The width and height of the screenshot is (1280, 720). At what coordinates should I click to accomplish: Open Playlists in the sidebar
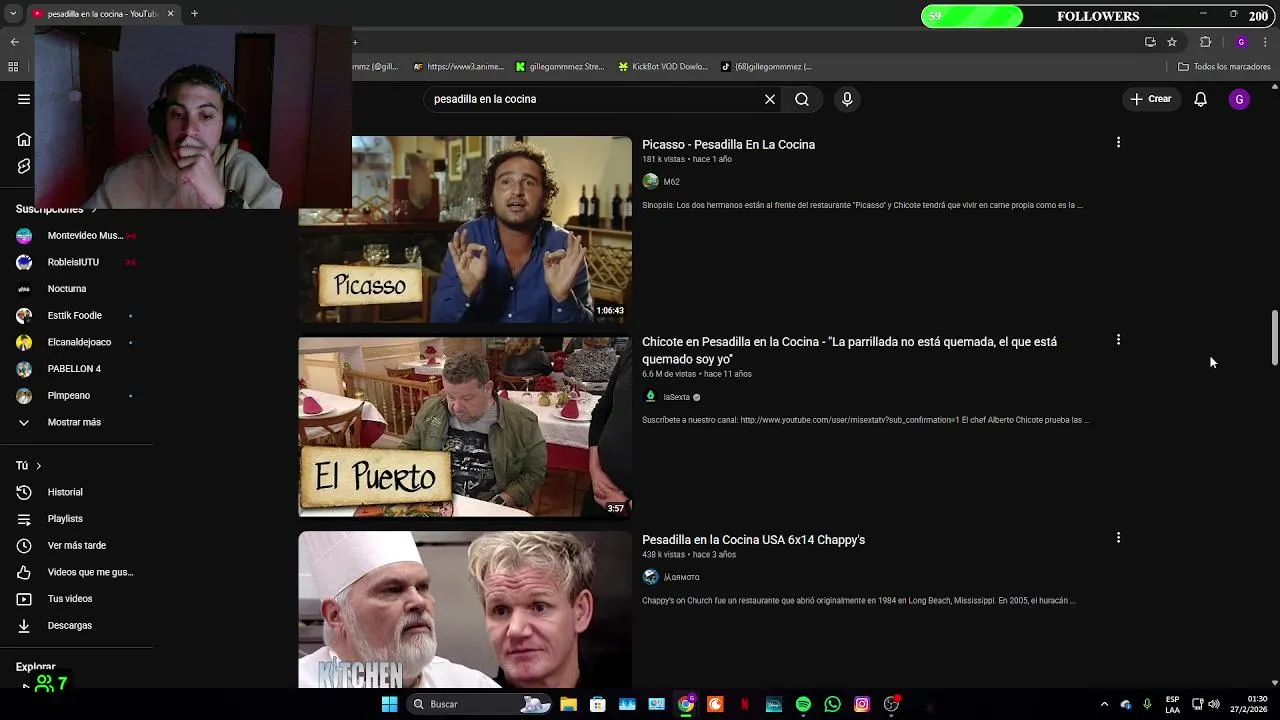point(65,519)
